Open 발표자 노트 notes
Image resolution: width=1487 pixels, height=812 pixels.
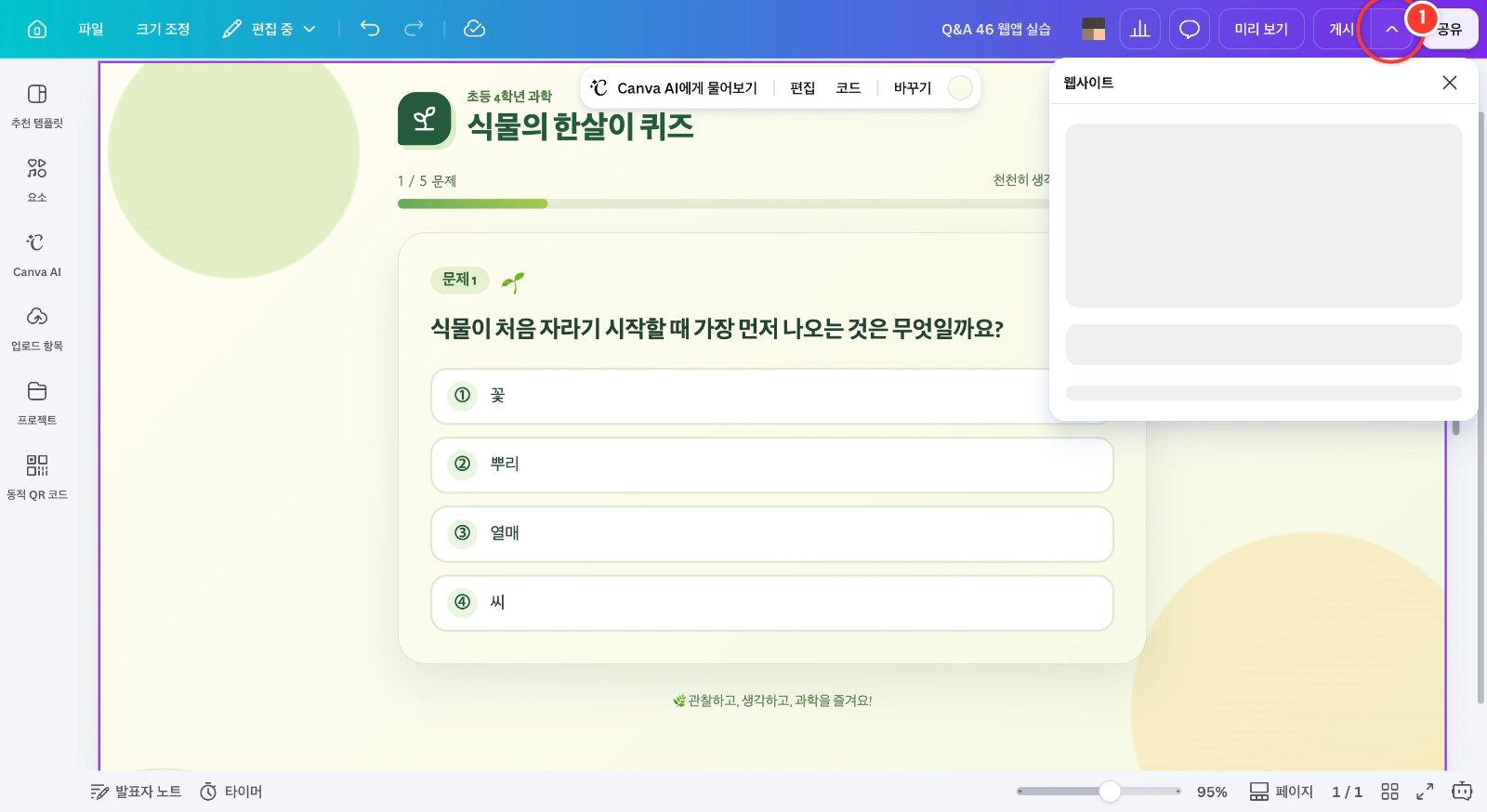tap(136, 792)
